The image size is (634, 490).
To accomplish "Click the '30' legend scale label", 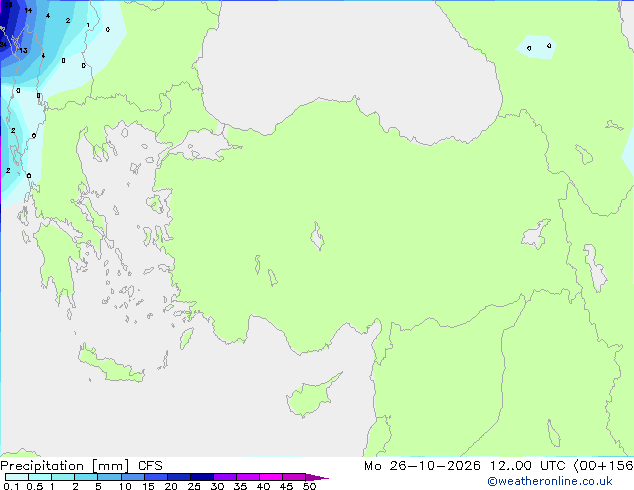I will click(x=217, y=486).
